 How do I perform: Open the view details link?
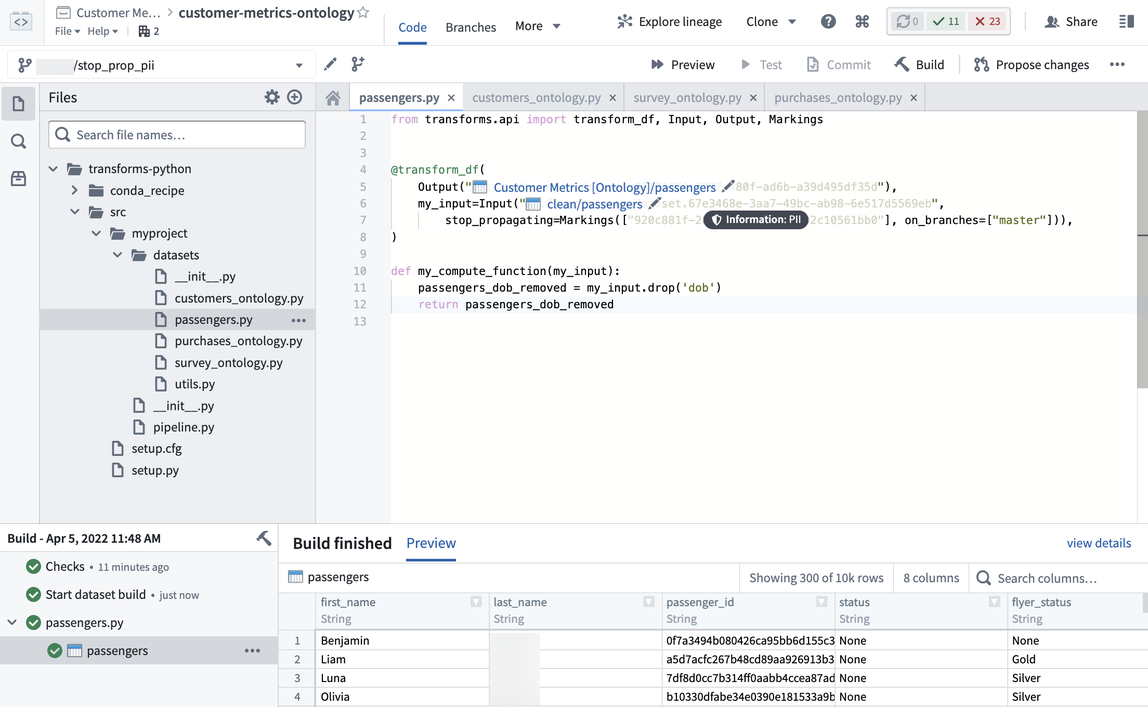pos(1098,543)
